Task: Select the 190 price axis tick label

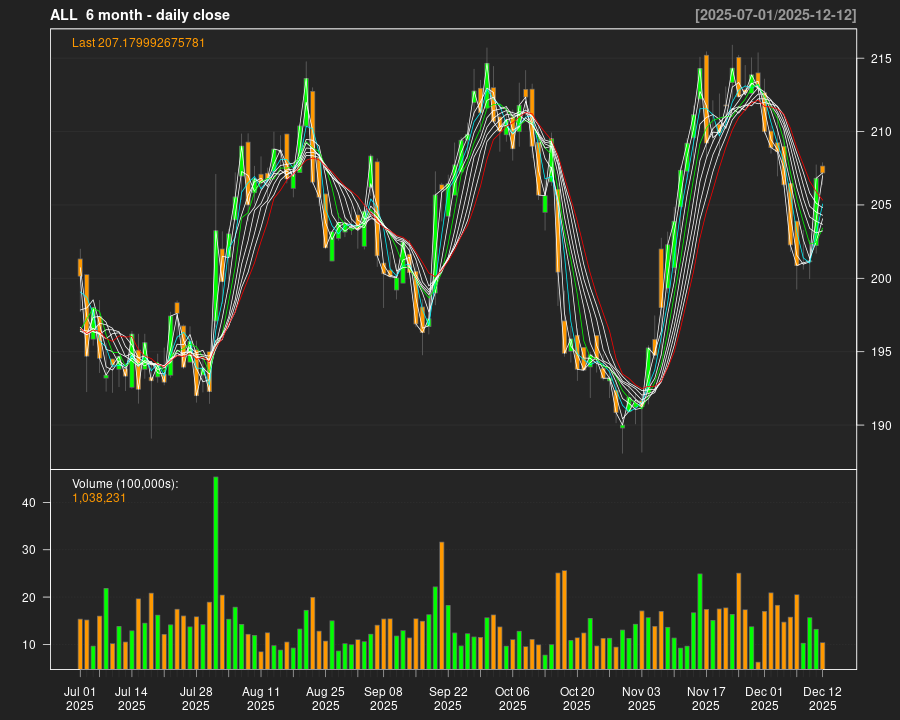Action: (x=878, y=426)
